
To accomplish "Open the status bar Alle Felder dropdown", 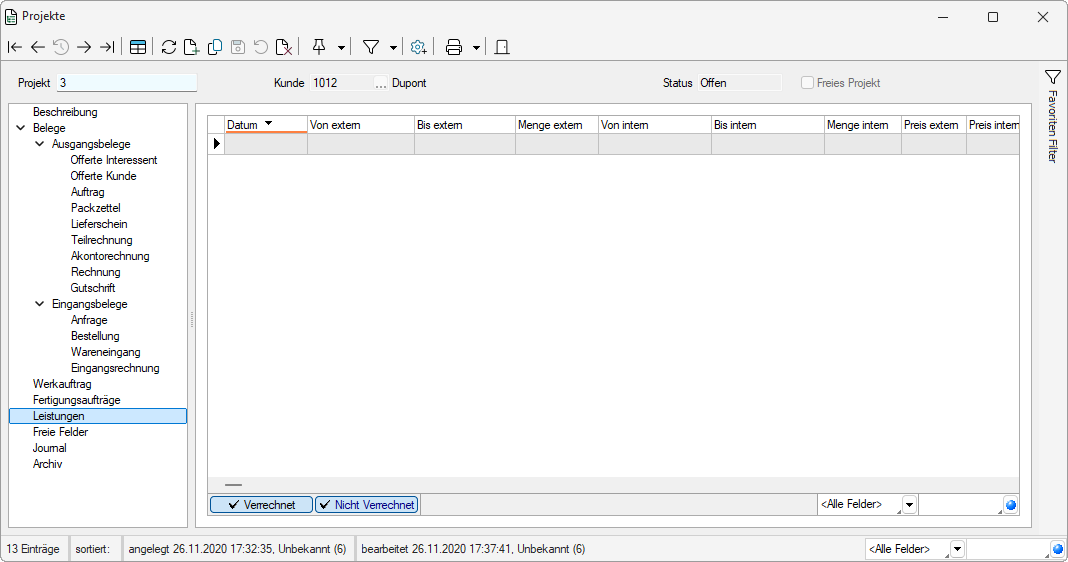I will coord(957,549).
